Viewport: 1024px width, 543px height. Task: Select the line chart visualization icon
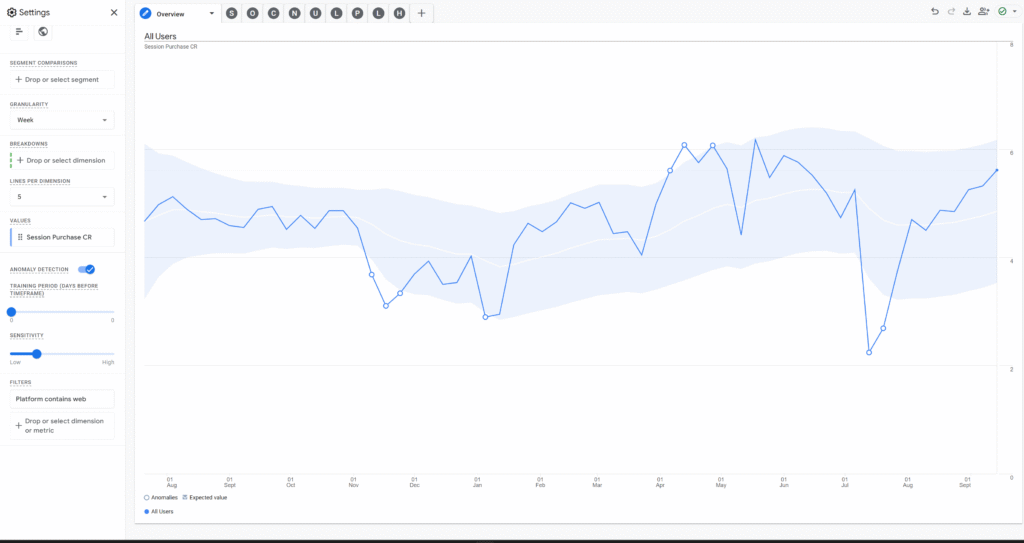[x=19, y=32]
